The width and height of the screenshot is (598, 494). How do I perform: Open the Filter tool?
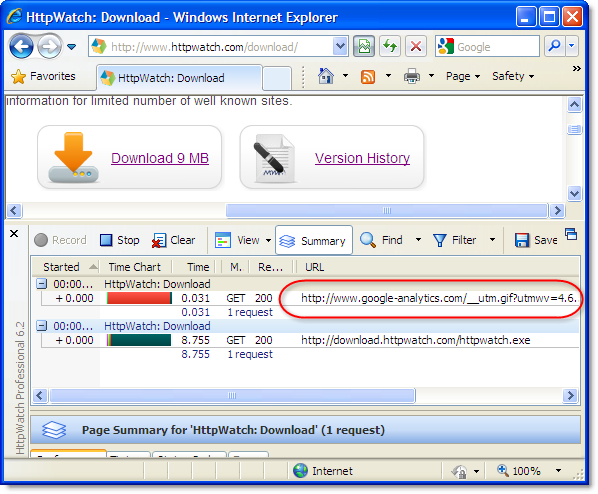(x=455, y=240)
